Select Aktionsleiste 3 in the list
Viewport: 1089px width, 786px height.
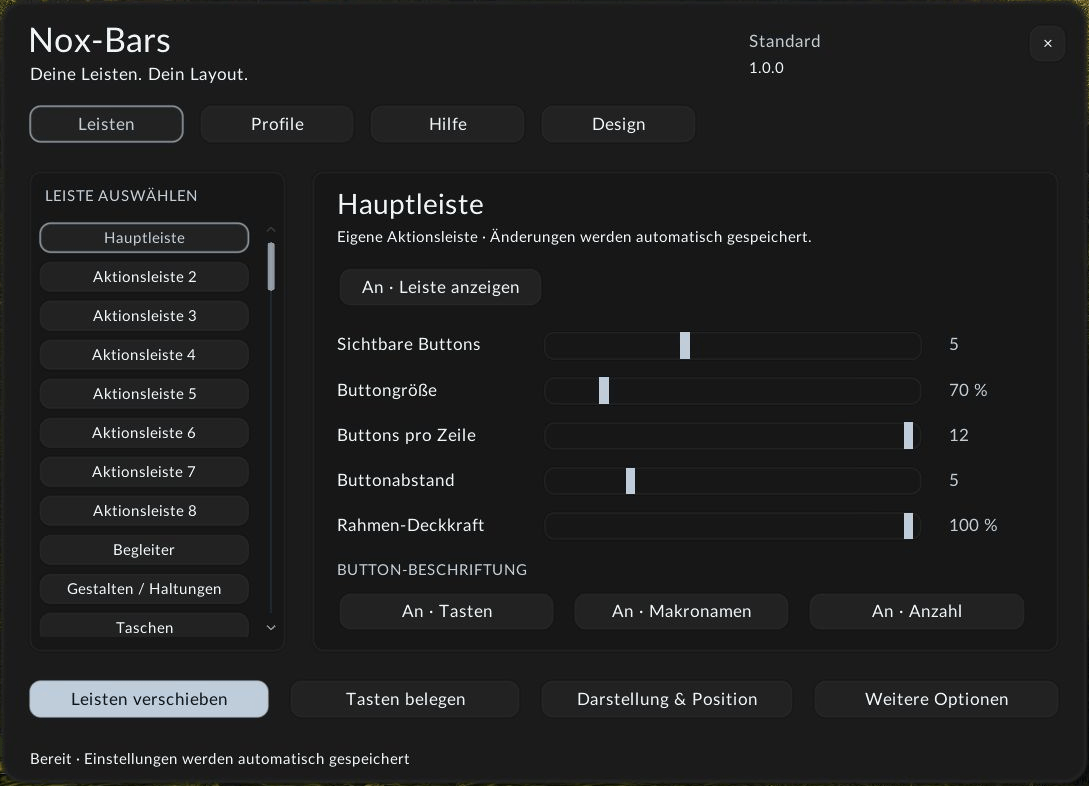144,315
